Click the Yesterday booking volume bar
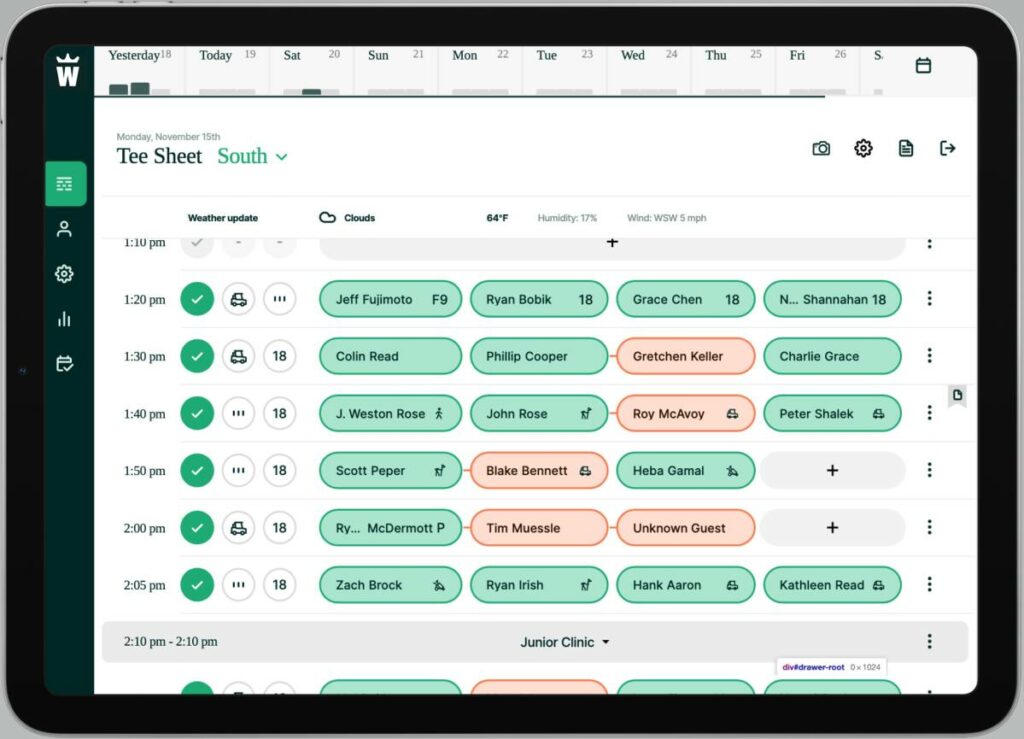 coord(130,88)
